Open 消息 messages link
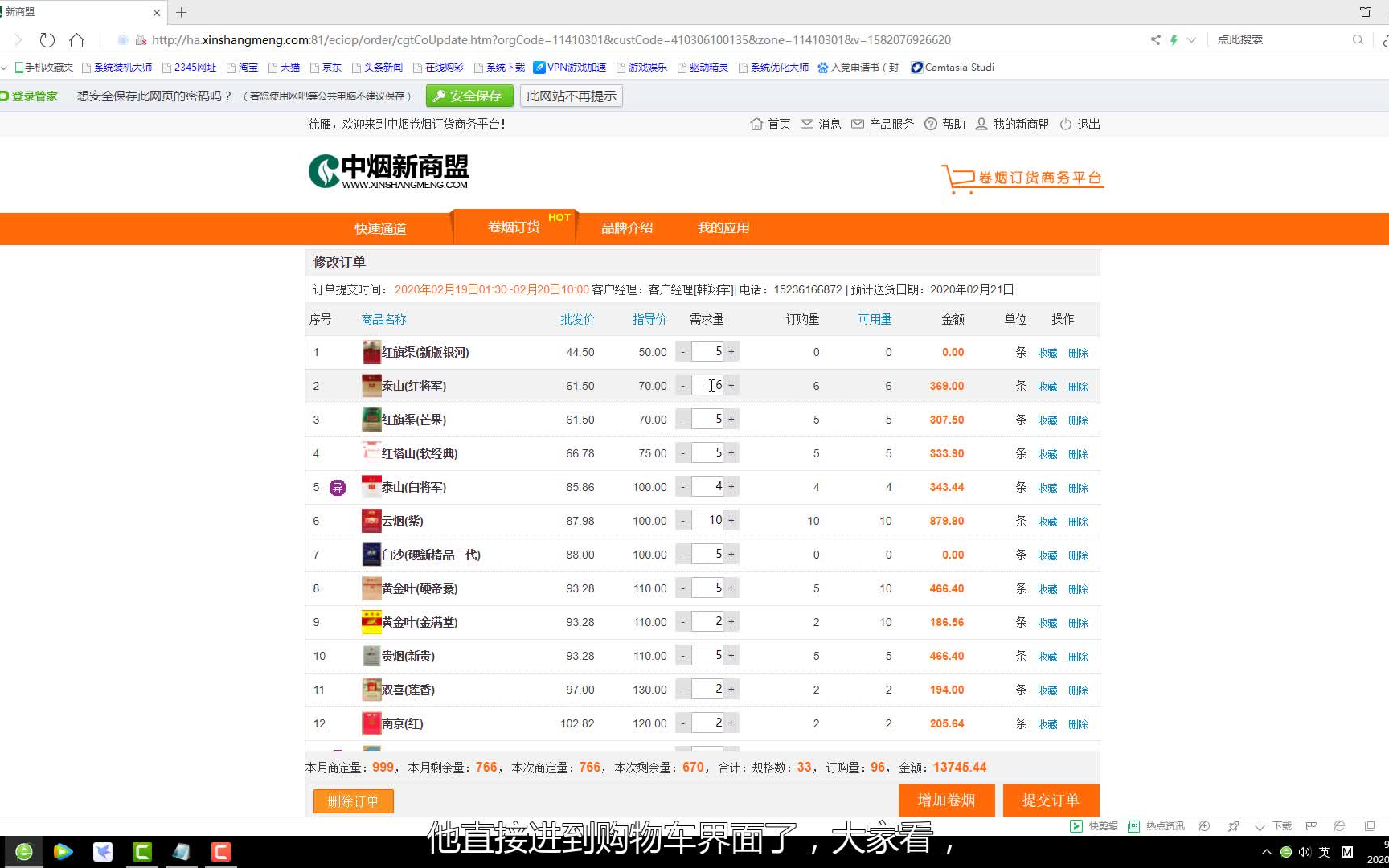1389x868 pixels. (821, 124)
